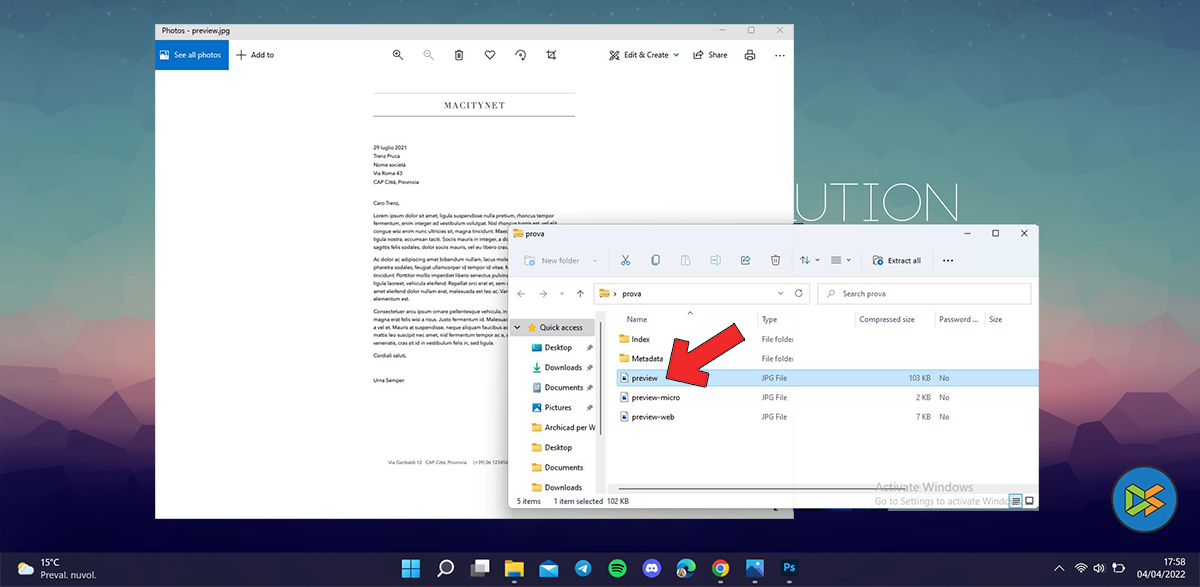Click the Cut scissors icon in Explorer
Viewport: 1200px width, 587px height.
[625, 260]
